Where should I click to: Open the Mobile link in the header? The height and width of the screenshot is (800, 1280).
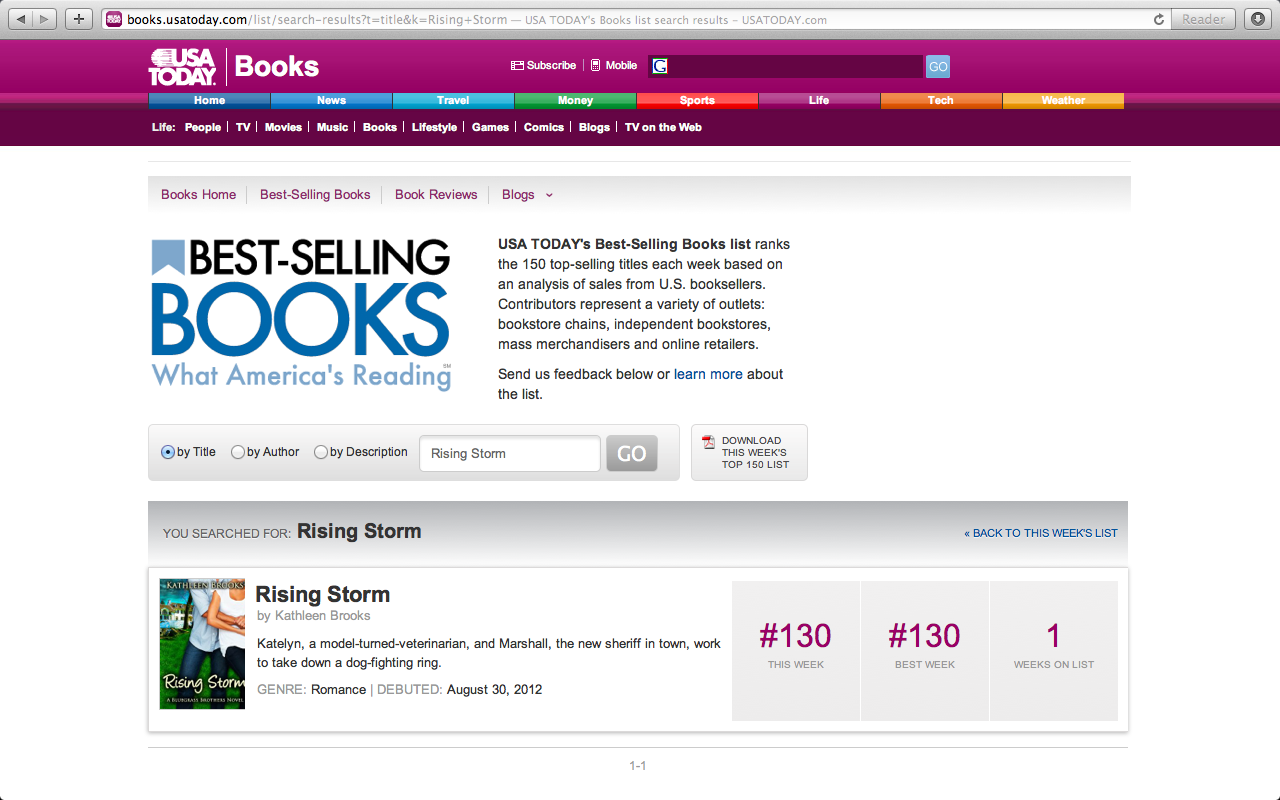614,65
